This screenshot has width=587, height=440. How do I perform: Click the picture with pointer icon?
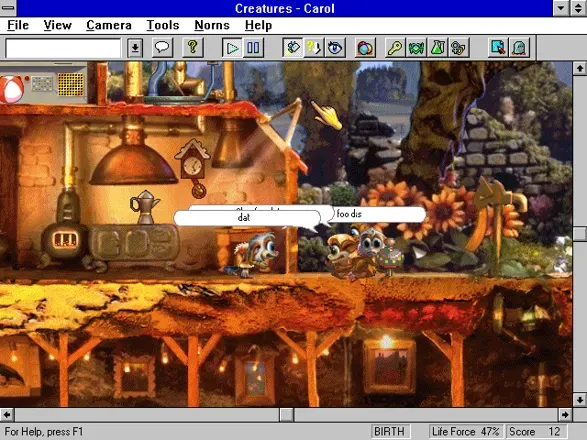click(498, 48)
